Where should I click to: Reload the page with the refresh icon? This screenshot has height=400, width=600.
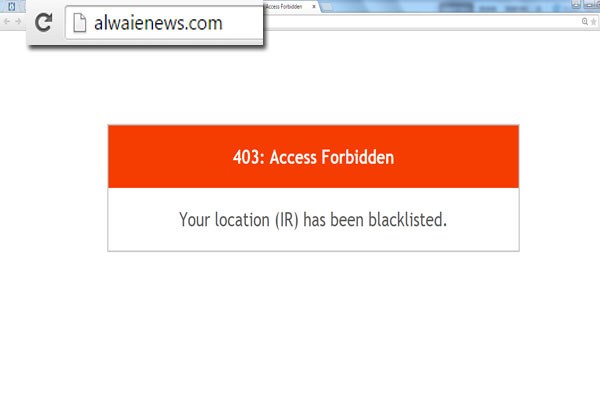(43, 22)
